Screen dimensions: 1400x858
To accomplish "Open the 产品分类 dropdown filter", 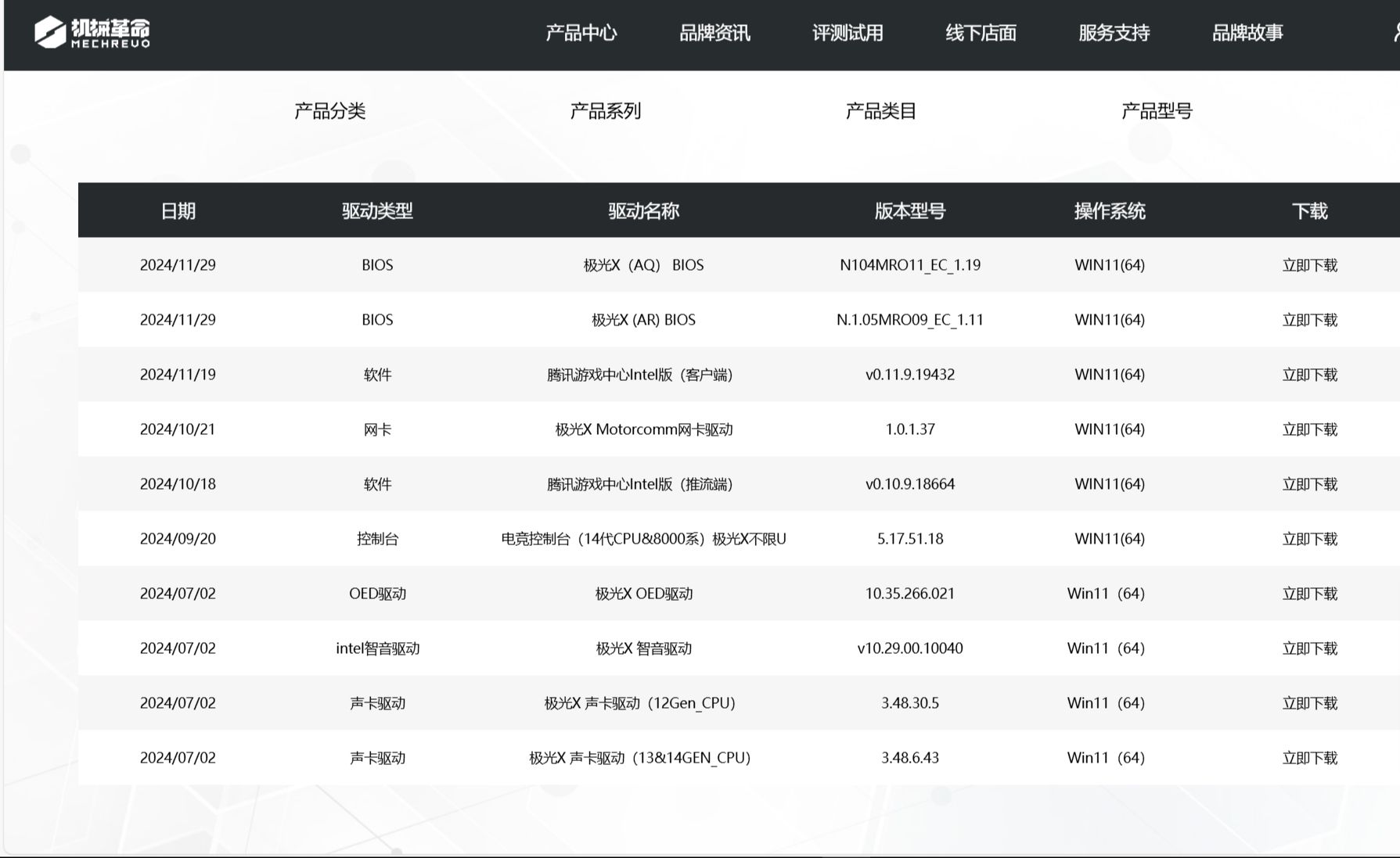I will (x=332, y=111).
